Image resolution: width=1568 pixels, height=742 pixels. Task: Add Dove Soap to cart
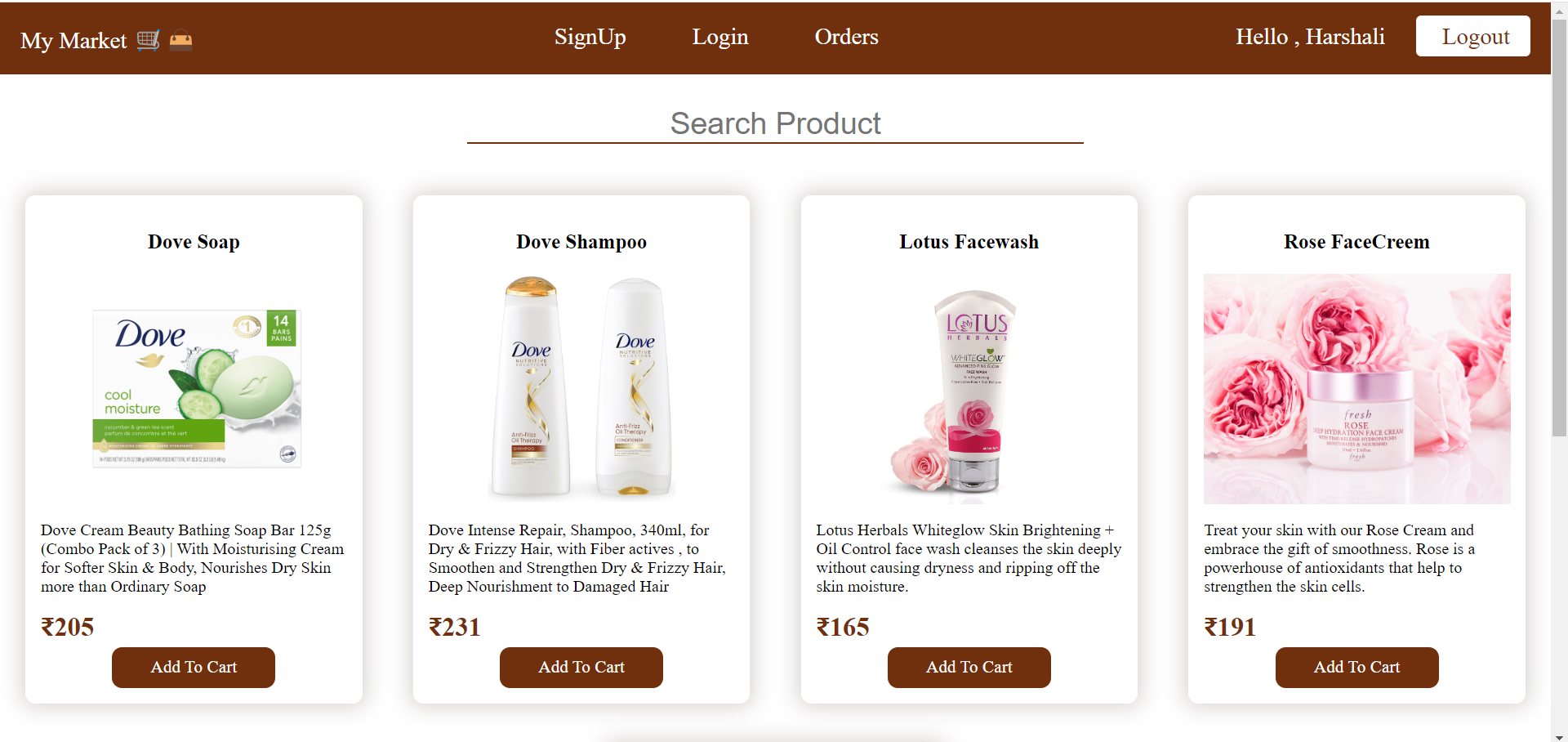point(194,667)
